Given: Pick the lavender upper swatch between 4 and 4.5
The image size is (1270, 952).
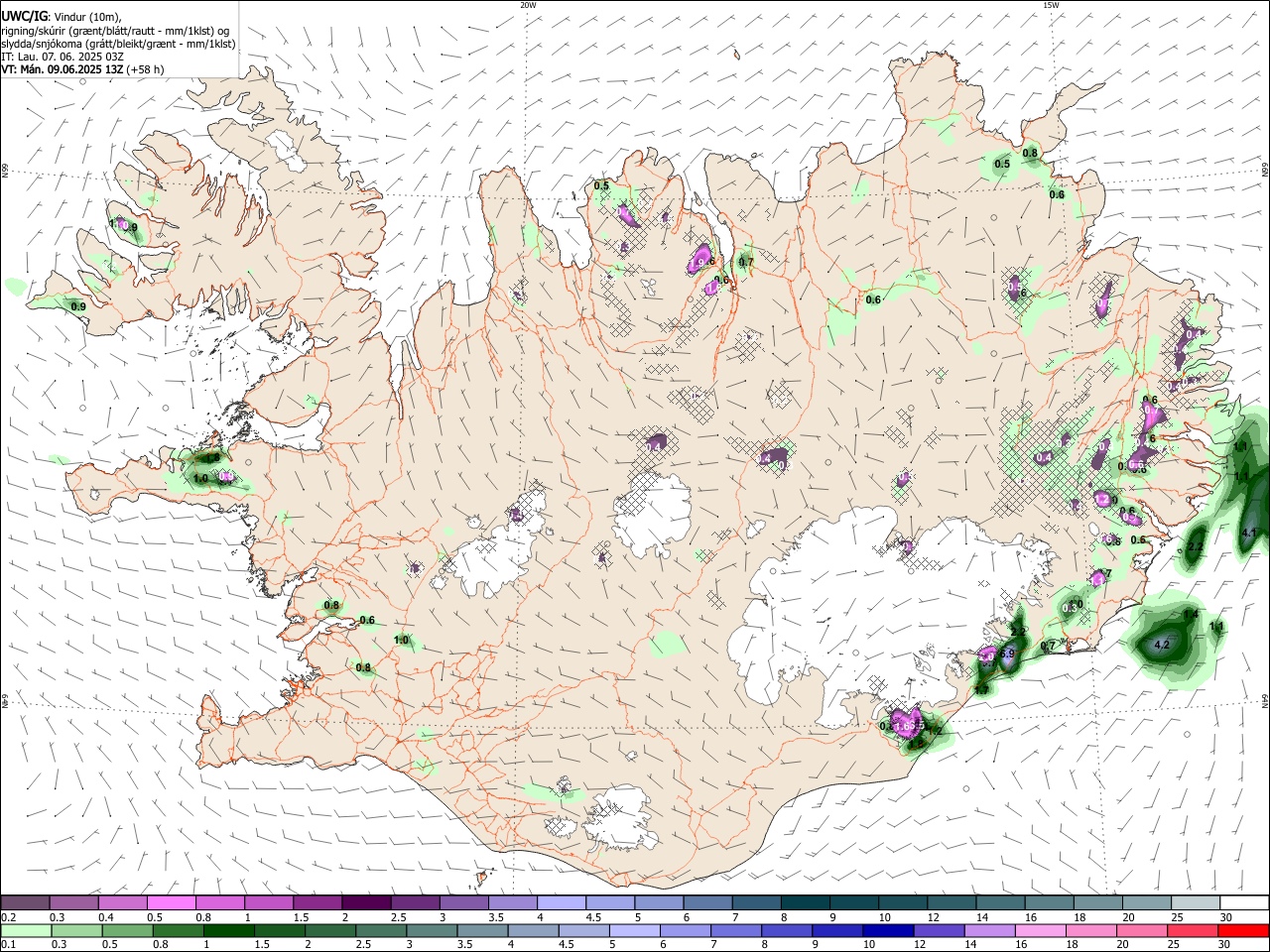Looking at the screenshot, I should (x=561, y=902).
